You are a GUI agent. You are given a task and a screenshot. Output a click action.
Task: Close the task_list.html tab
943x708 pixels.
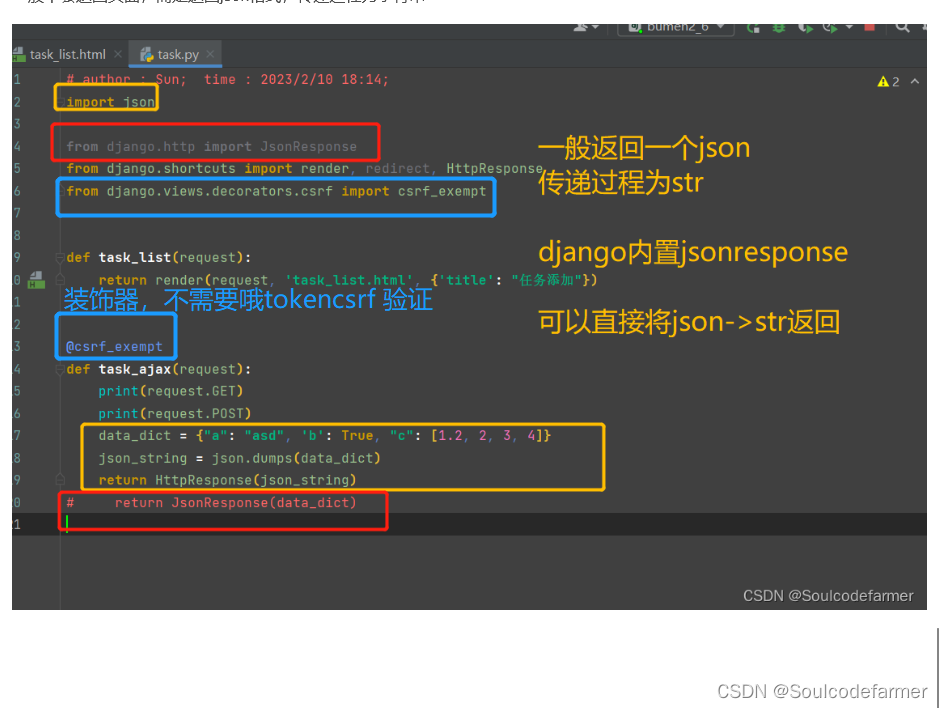tap(118, 54)
